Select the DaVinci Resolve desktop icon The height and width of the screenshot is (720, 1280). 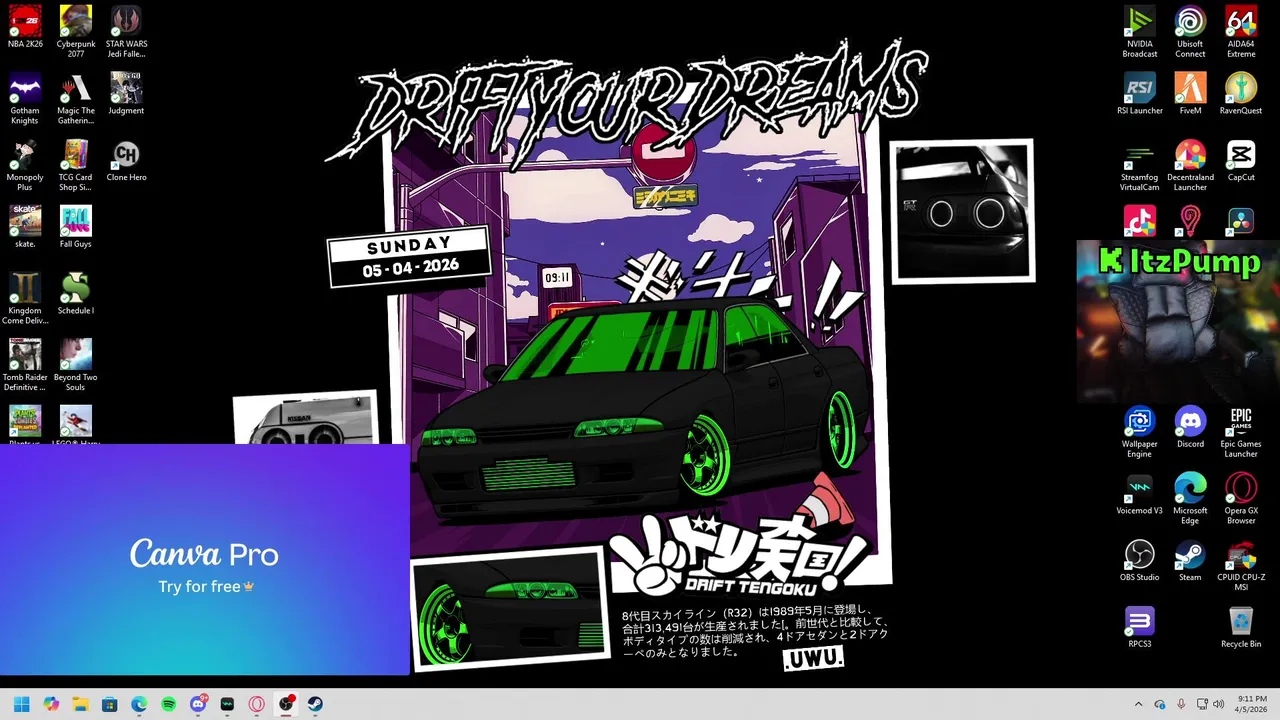coord(1241,220)
